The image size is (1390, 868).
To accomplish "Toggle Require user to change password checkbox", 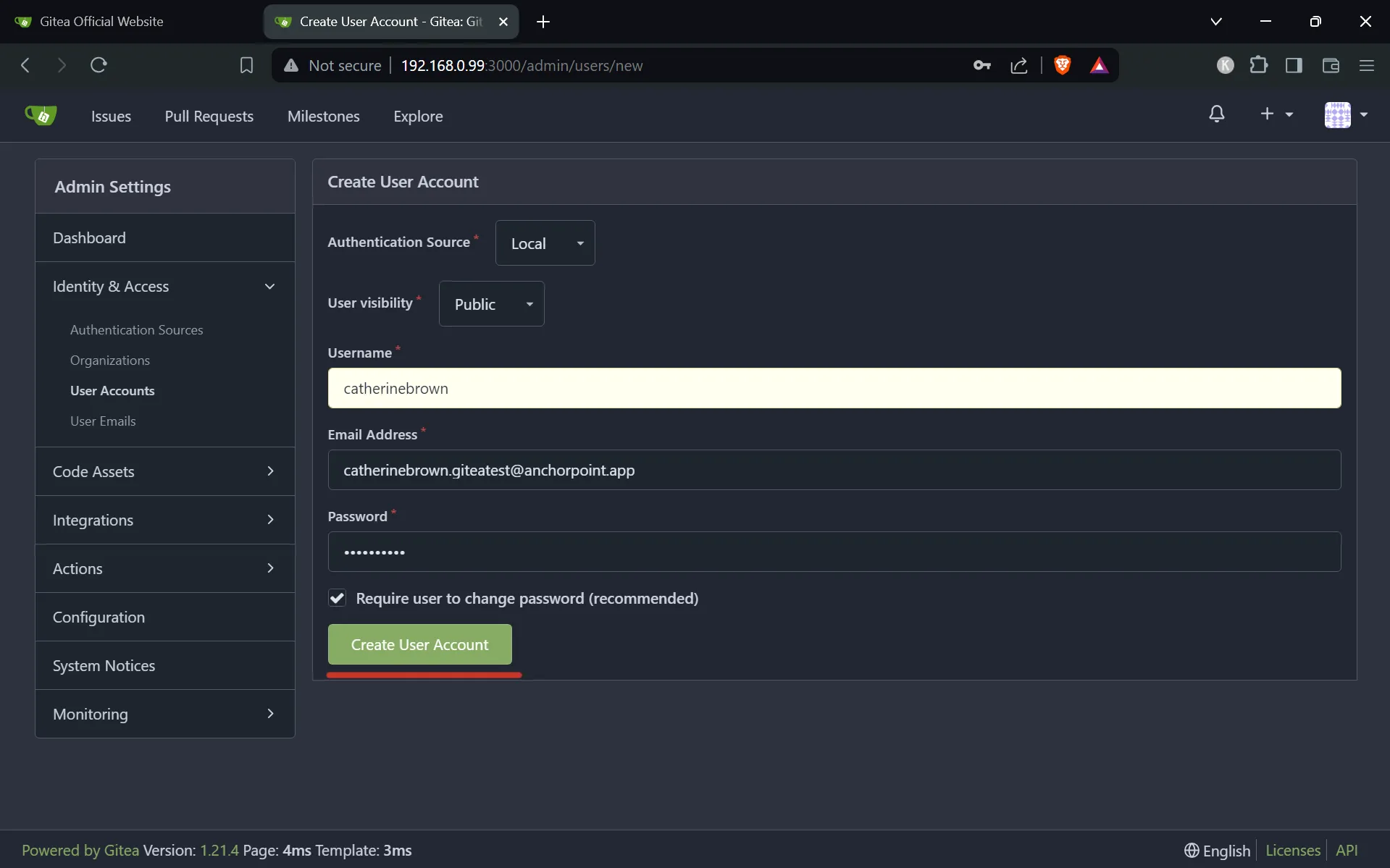I will pyautogui.click(x=337, y=598).
